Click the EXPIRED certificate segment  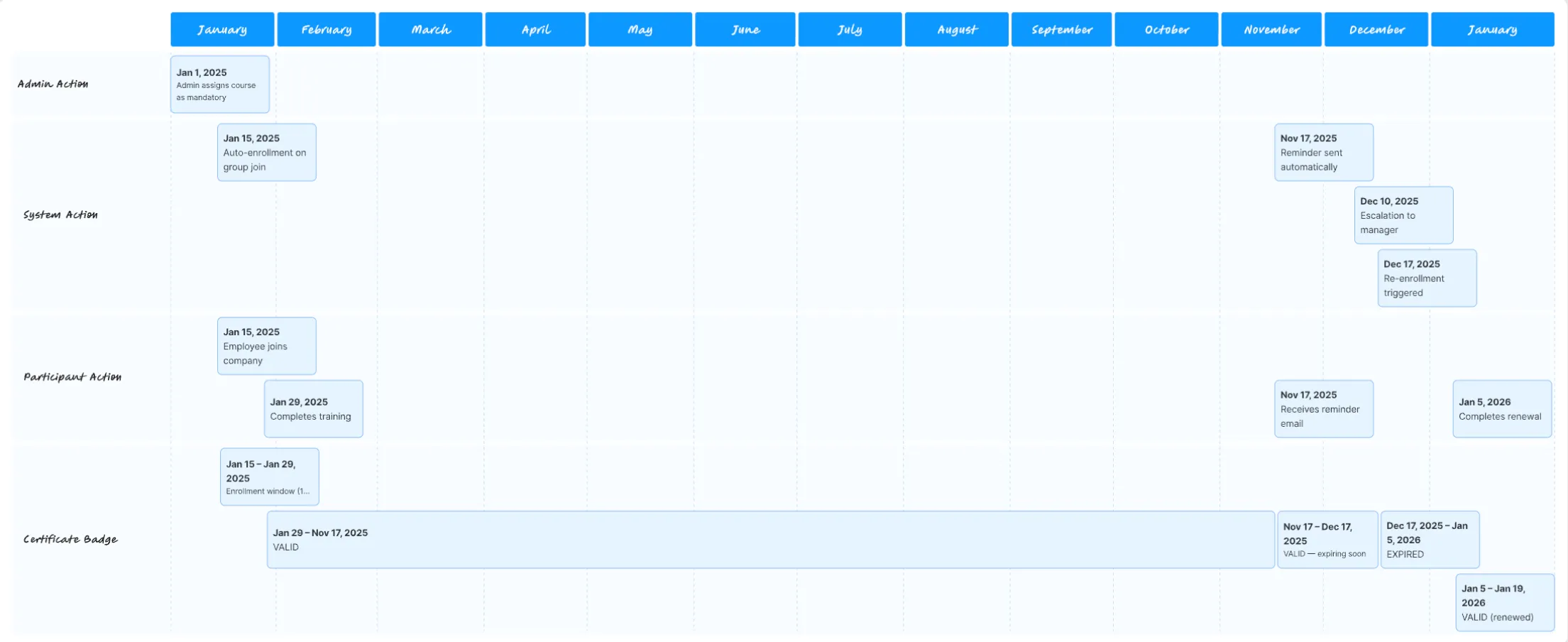click(x=1430, y=539)
